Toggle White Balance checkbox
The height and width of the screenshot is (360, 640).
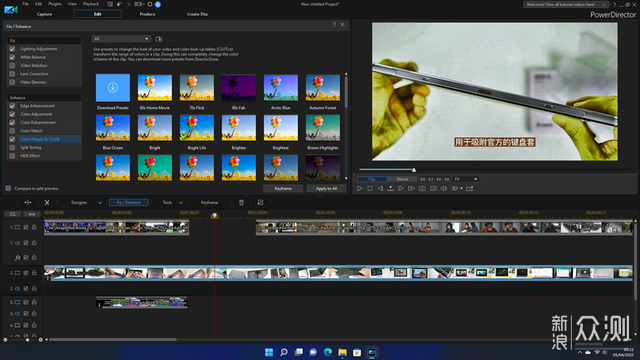pos(12,57)
